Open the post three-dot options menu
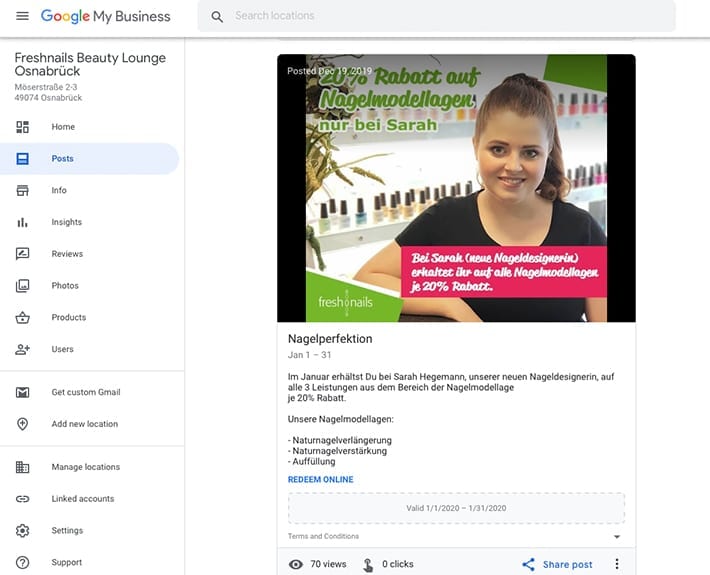Screen dimensions: 710x575 click(x=617, y=564)
